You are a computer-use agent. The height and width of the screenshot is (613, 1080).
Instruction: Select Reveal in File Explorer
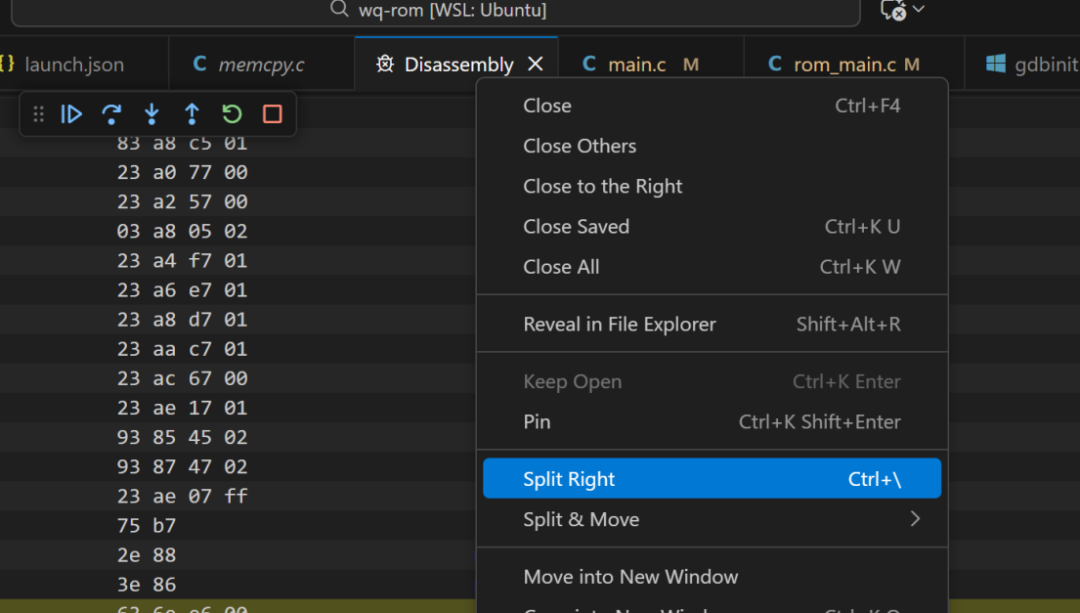[x=712, y=324]
